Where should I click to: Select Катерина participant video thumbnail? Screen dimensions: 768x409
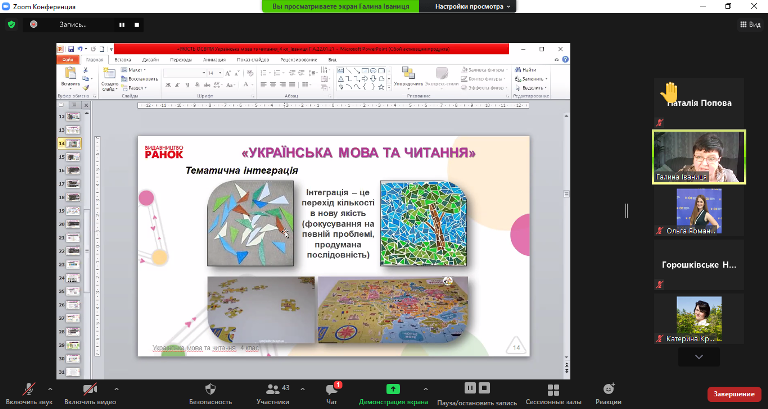click(699, 319)
